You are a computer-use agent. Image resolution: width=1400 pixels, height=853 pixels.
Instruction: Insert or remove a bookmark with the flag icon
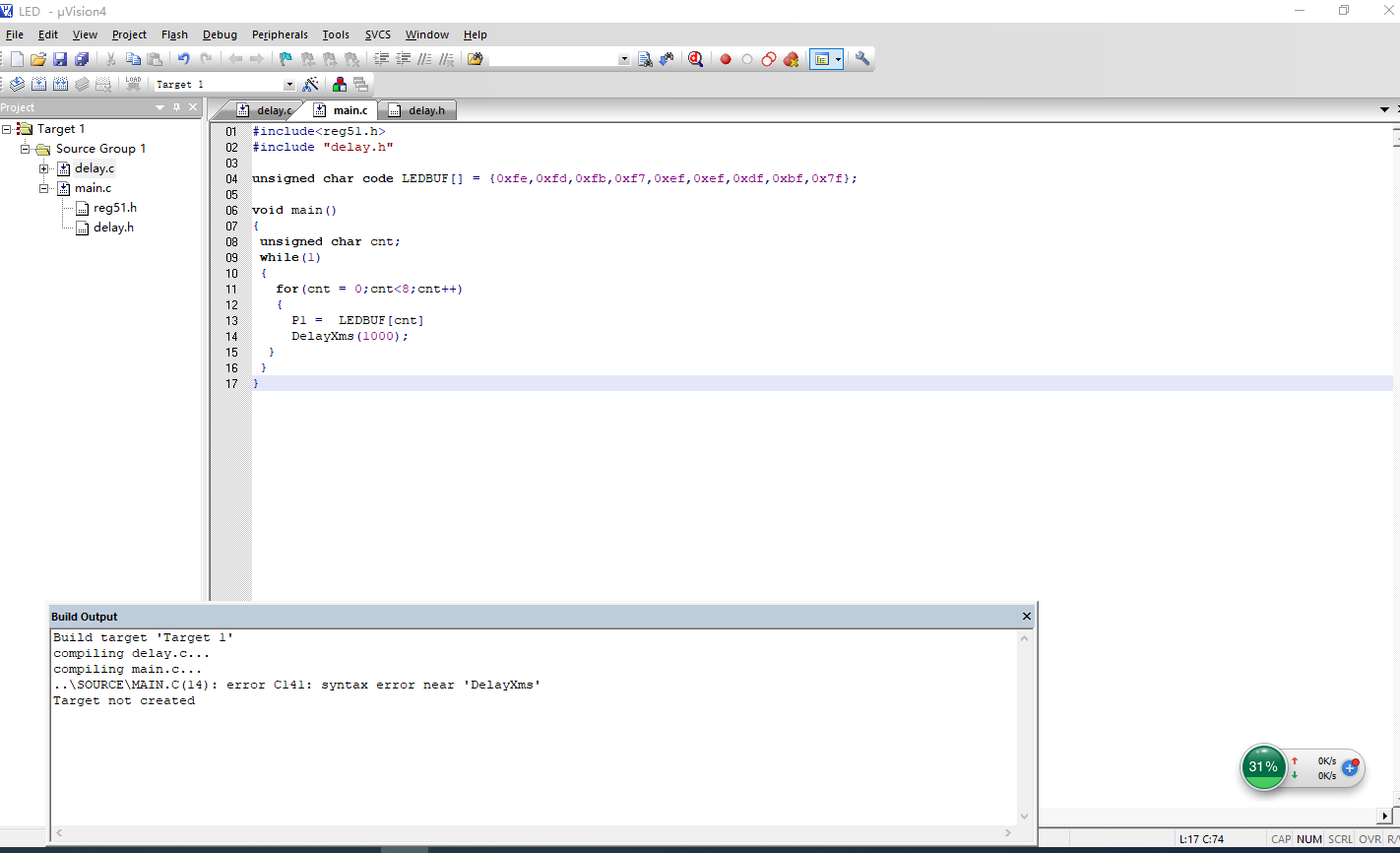pos(286,59)
